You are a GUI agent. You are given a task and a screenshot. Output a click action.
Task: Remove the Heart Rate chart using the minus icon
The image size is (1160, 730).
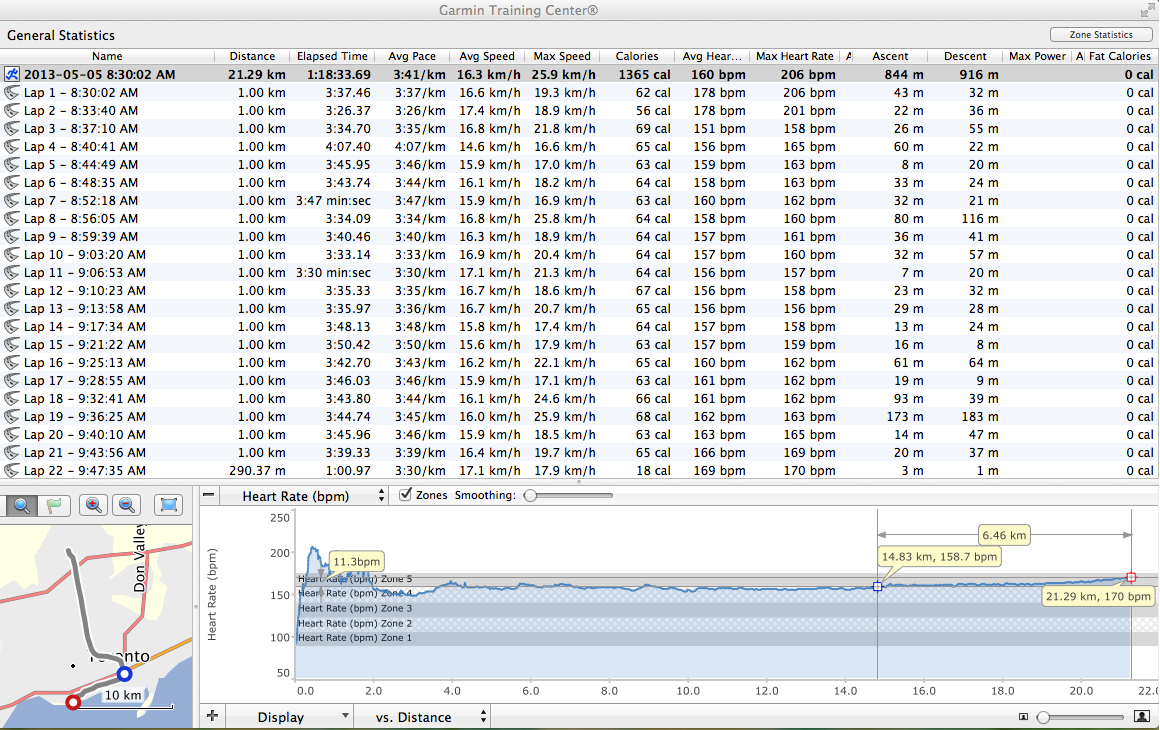[209, 494]
